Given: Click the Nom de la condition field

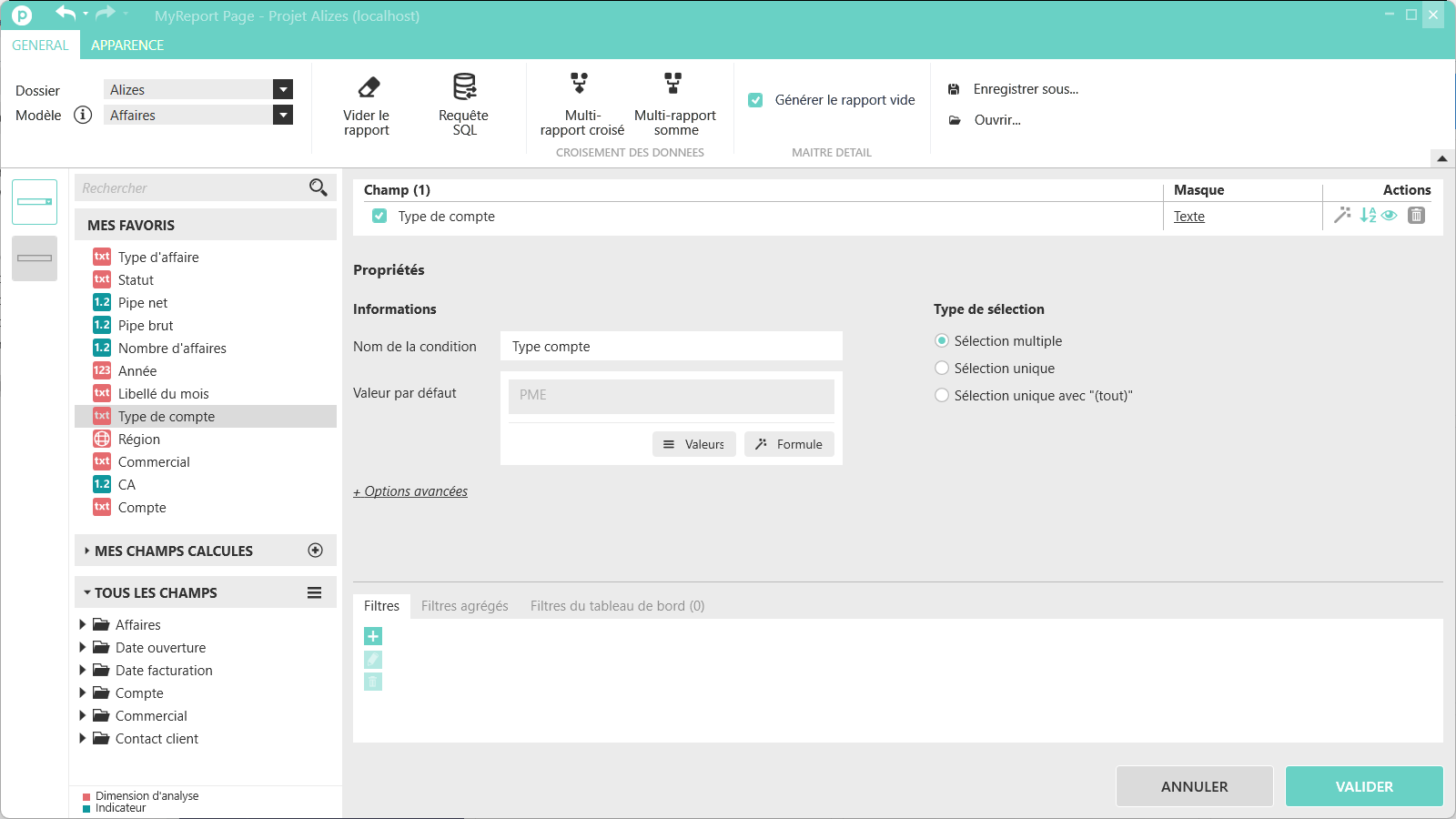Looking at the screenshot, I should point(671,347).
